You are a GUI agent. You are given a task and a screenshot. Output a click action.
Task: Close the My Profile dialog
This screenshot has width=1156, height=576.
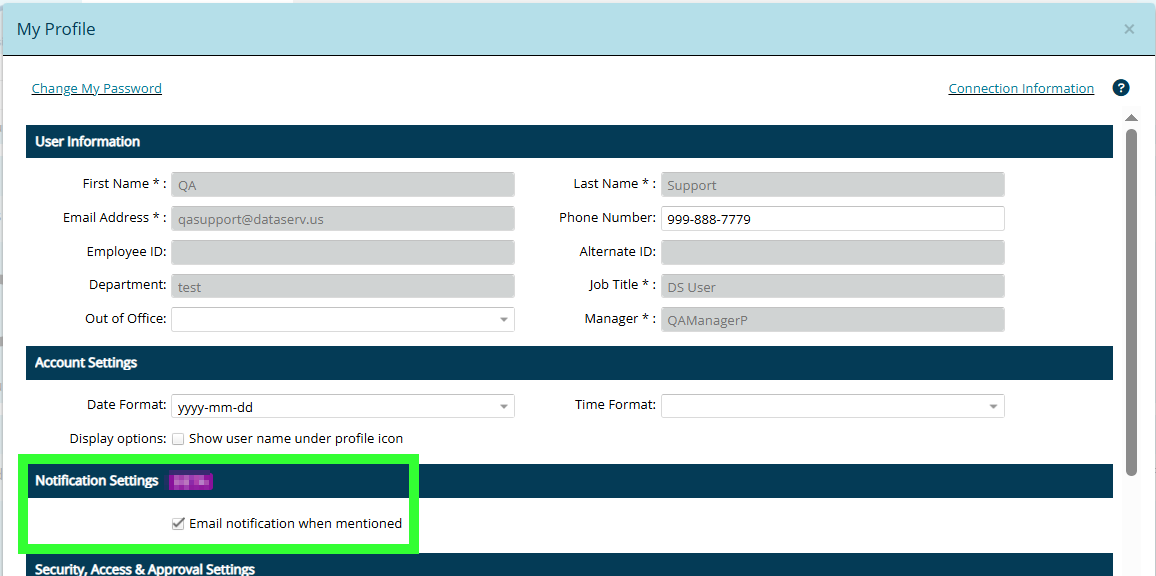1129,29
